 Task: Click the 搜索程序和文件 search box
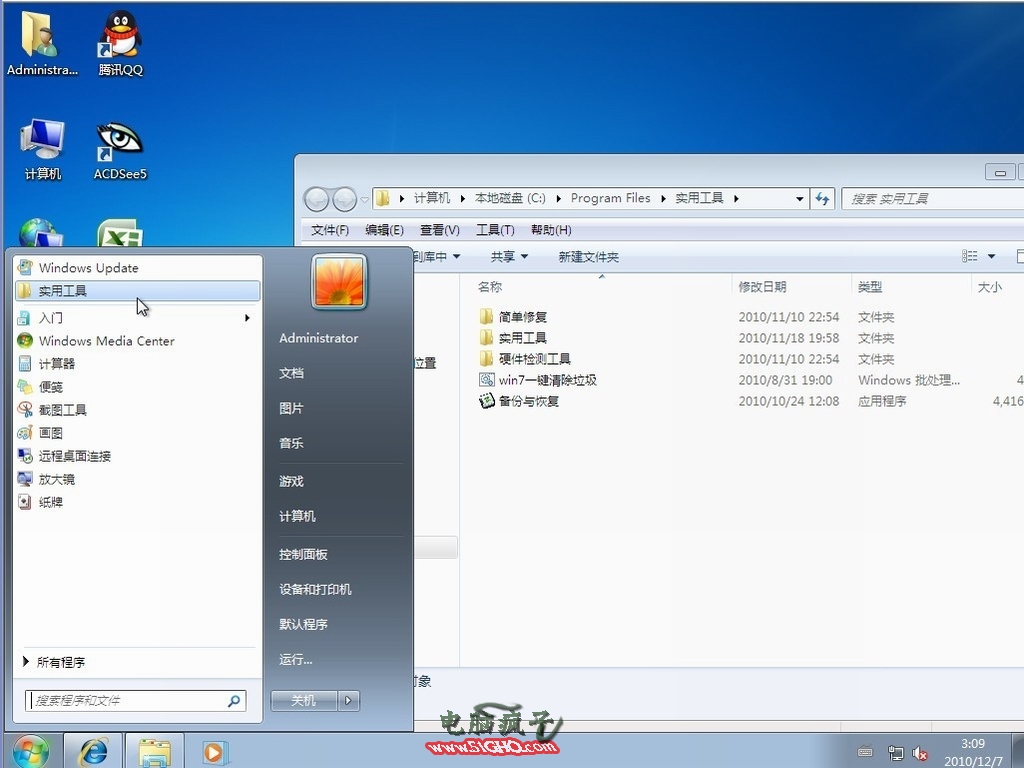coord(127,701)
